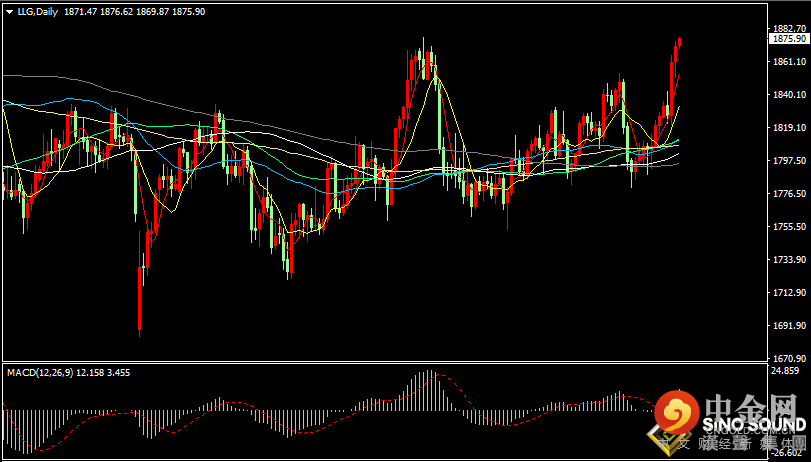Image resolution: width=811 pixels, height=462 pixels.
Task: Click the -26.602 MACD scale value
Action: pyautogui.click(x=786, y=452)
